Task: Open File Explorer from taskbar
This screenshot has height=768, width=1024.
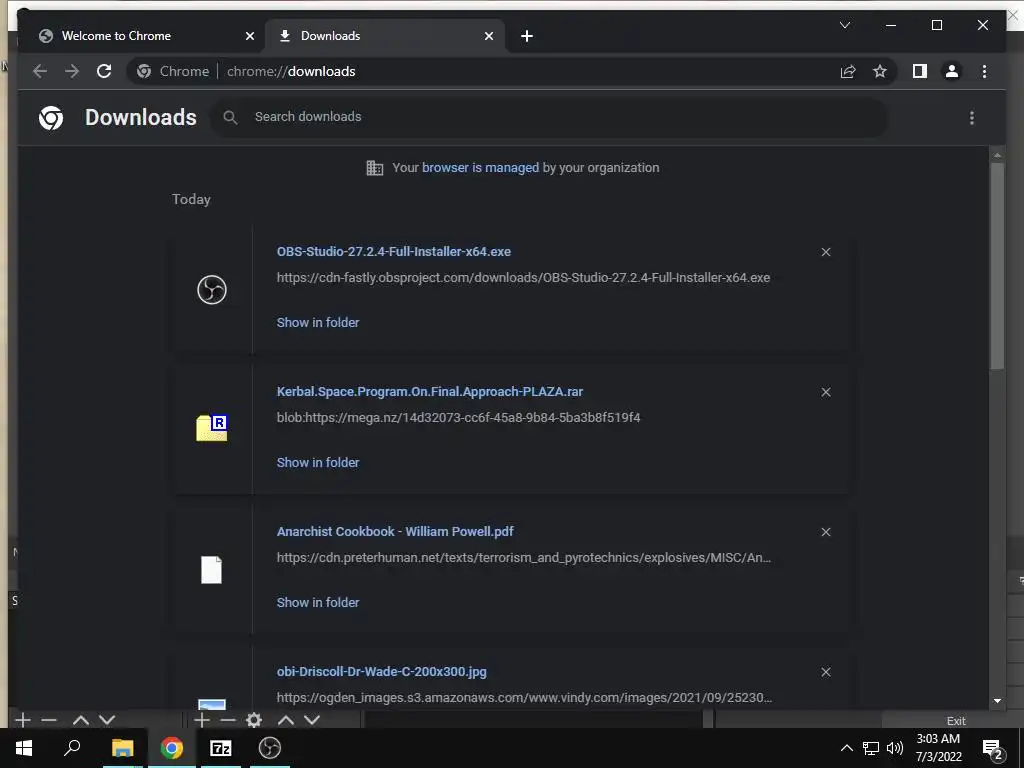Action: pos(122,748)
